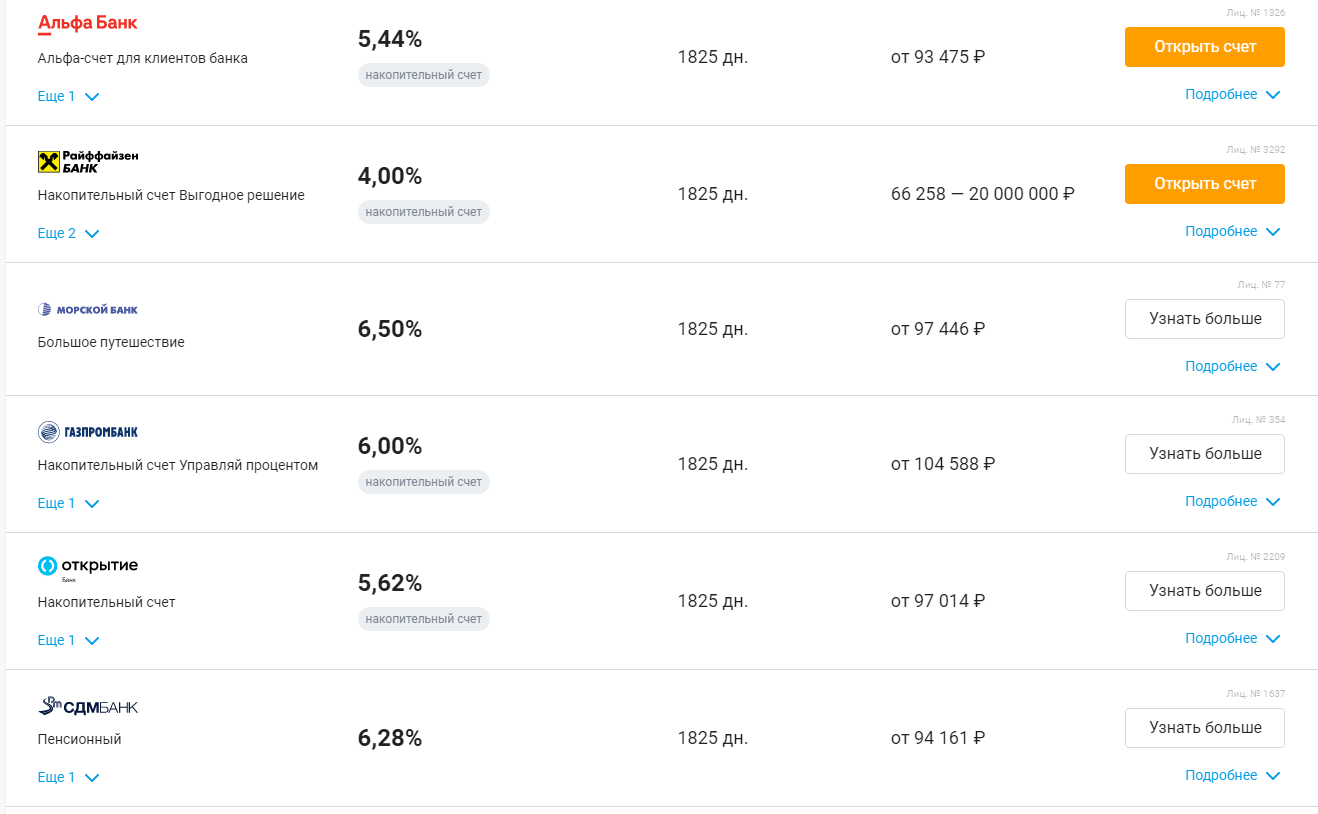
Task: Click the Морской Банк logo
Action: coord(88,310)
